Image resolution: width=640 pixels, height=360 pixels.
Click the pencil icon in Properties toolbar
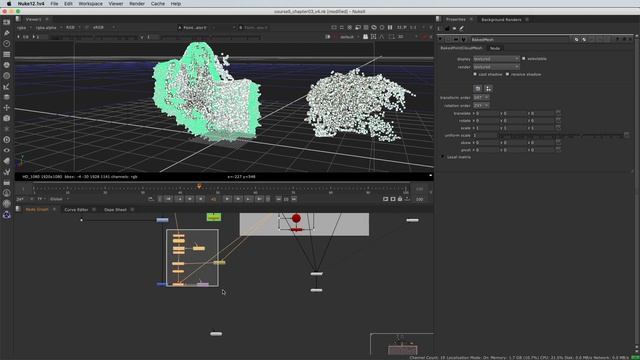coord(462,28)
